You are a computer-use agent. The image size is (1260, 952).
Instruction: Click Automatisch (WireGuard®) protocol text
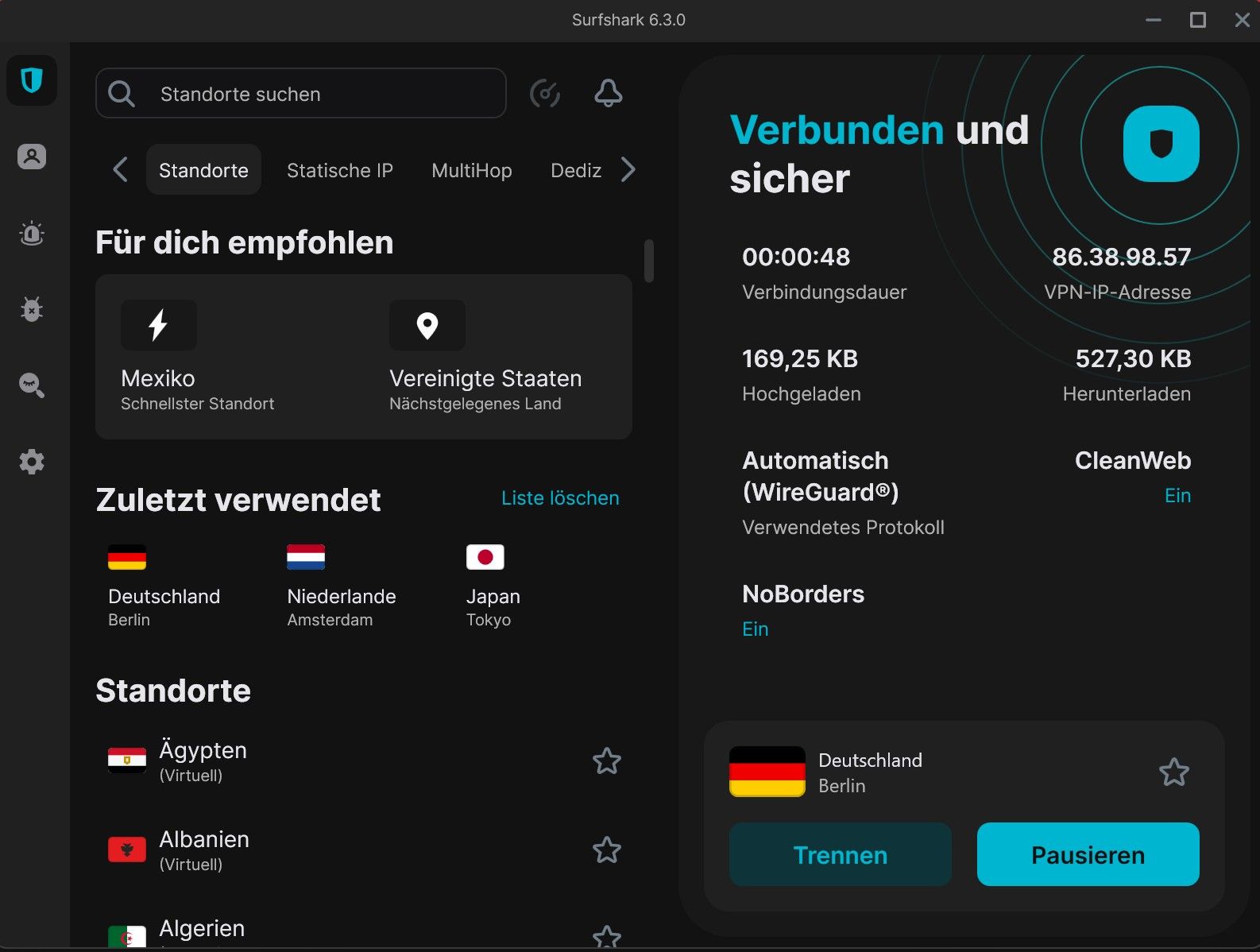pos(821,476)
